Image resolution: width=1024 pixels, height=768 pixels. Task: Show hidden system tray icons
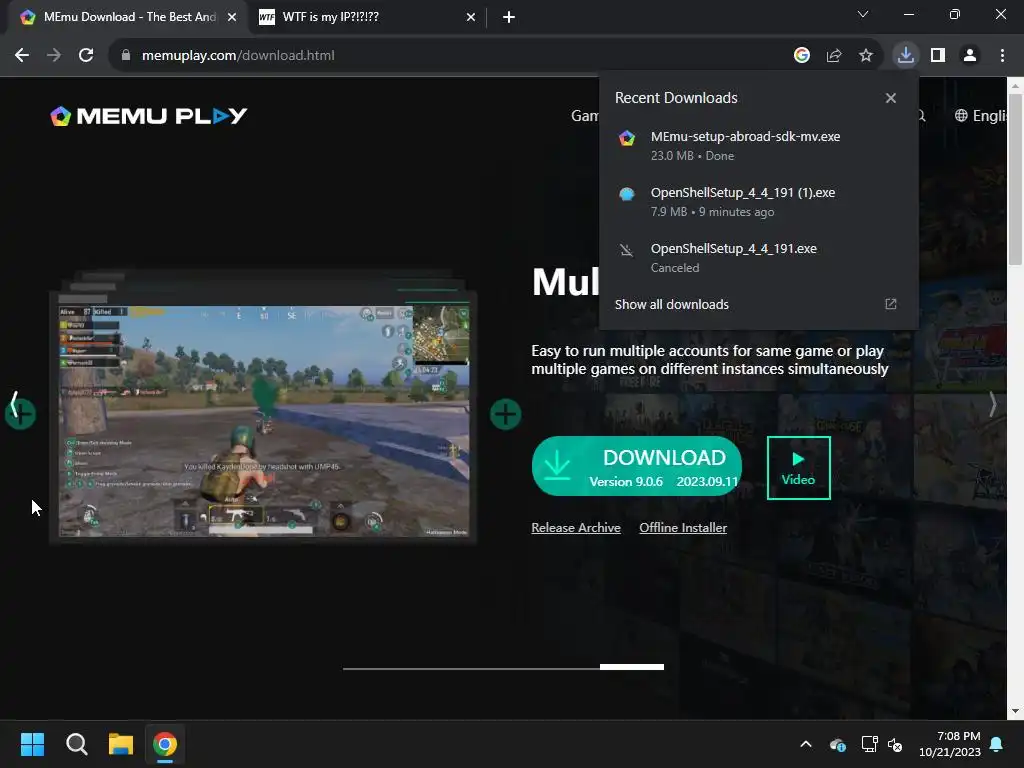(806, 744)
